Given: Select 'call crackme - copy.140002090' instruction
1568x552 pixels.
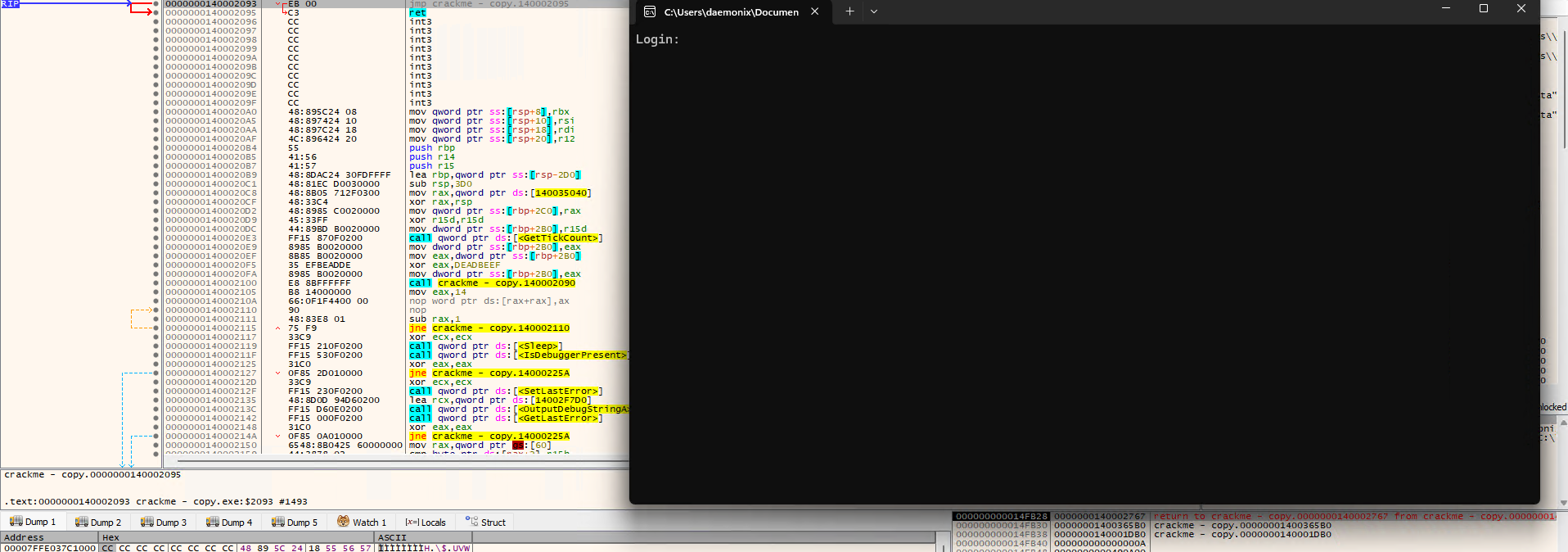Looking at the screenshot, I should pos(492,283).
